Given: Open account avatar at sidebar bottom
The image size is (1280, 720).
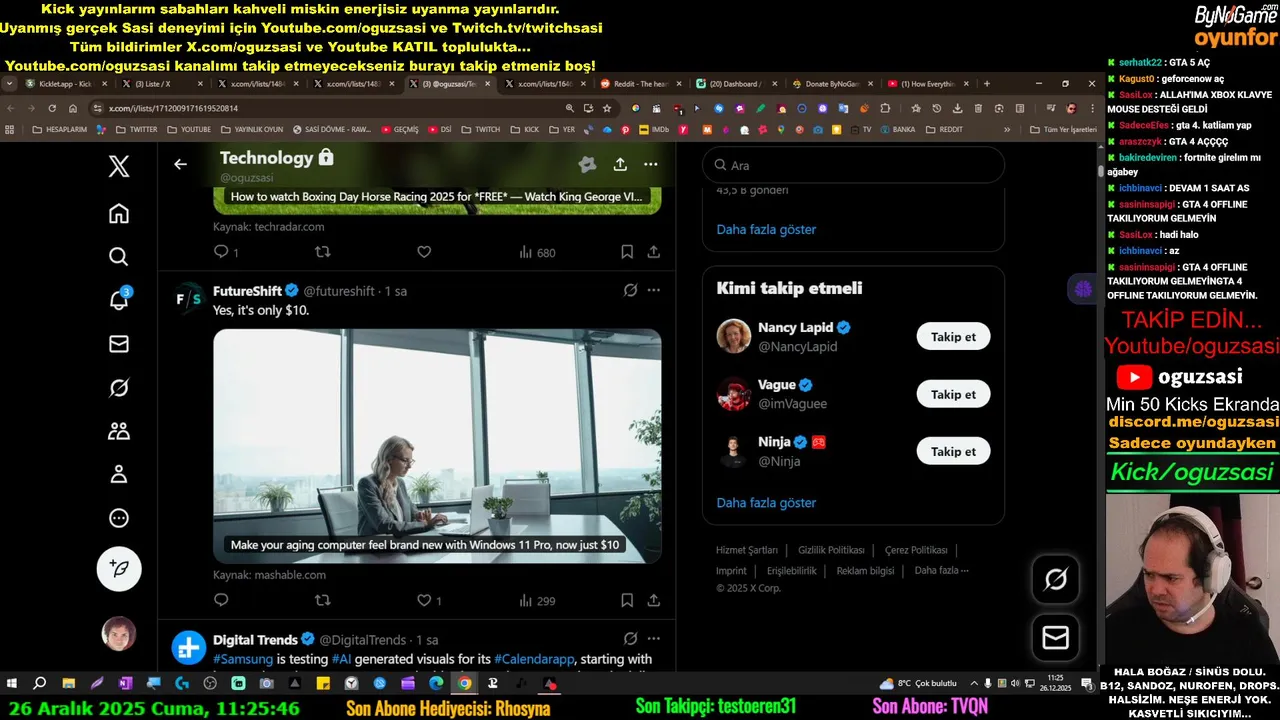Looking at the screenshot, I should 119,633.
